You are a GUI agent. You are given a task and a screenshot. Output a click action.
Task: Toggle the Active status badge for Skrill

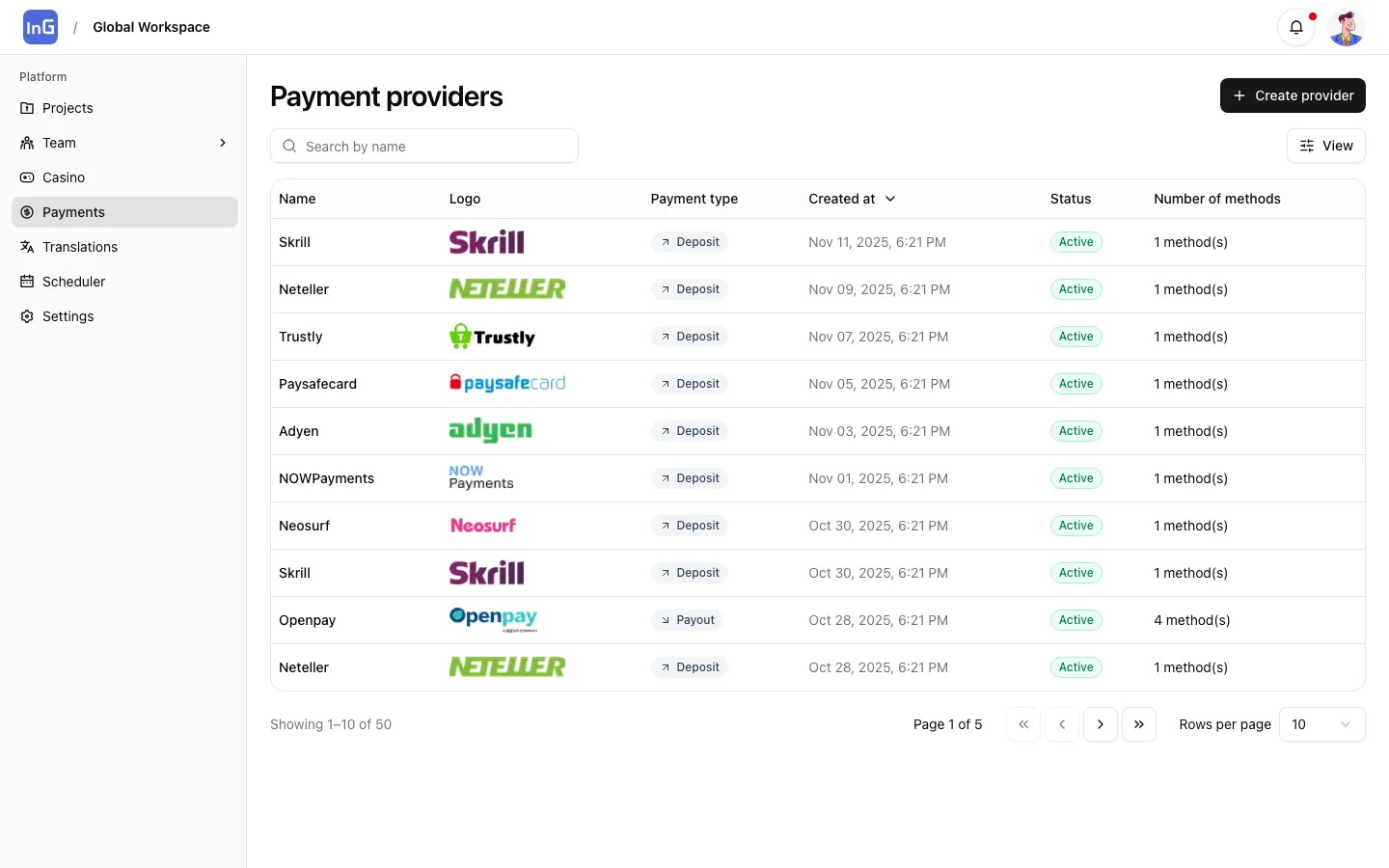click(x=1076, y=242)
